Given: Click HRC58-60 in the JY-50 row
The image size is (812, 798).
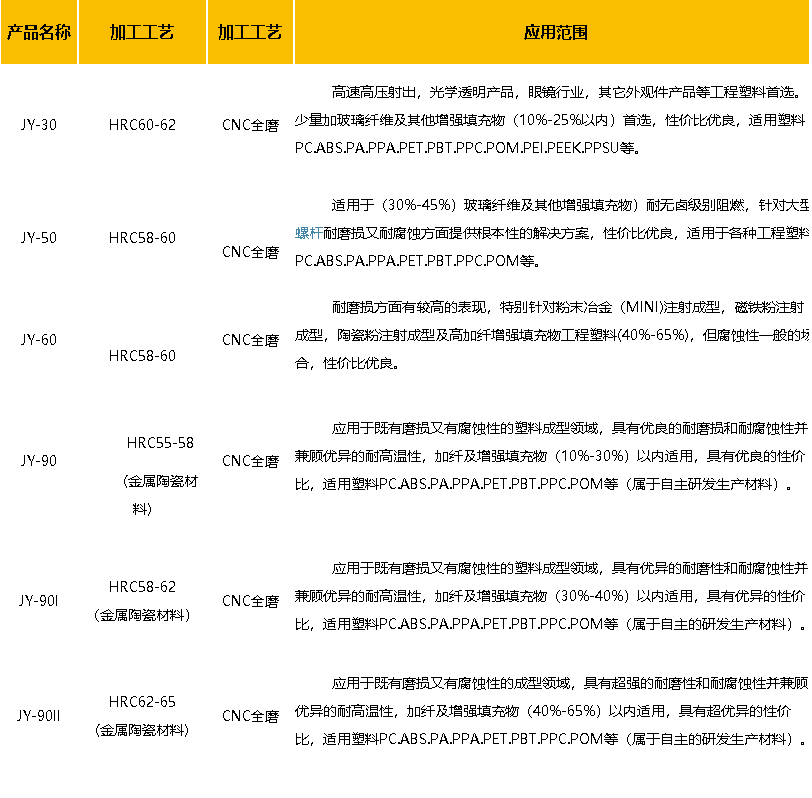Looking at the screenshot, I should tap(142, 238).
